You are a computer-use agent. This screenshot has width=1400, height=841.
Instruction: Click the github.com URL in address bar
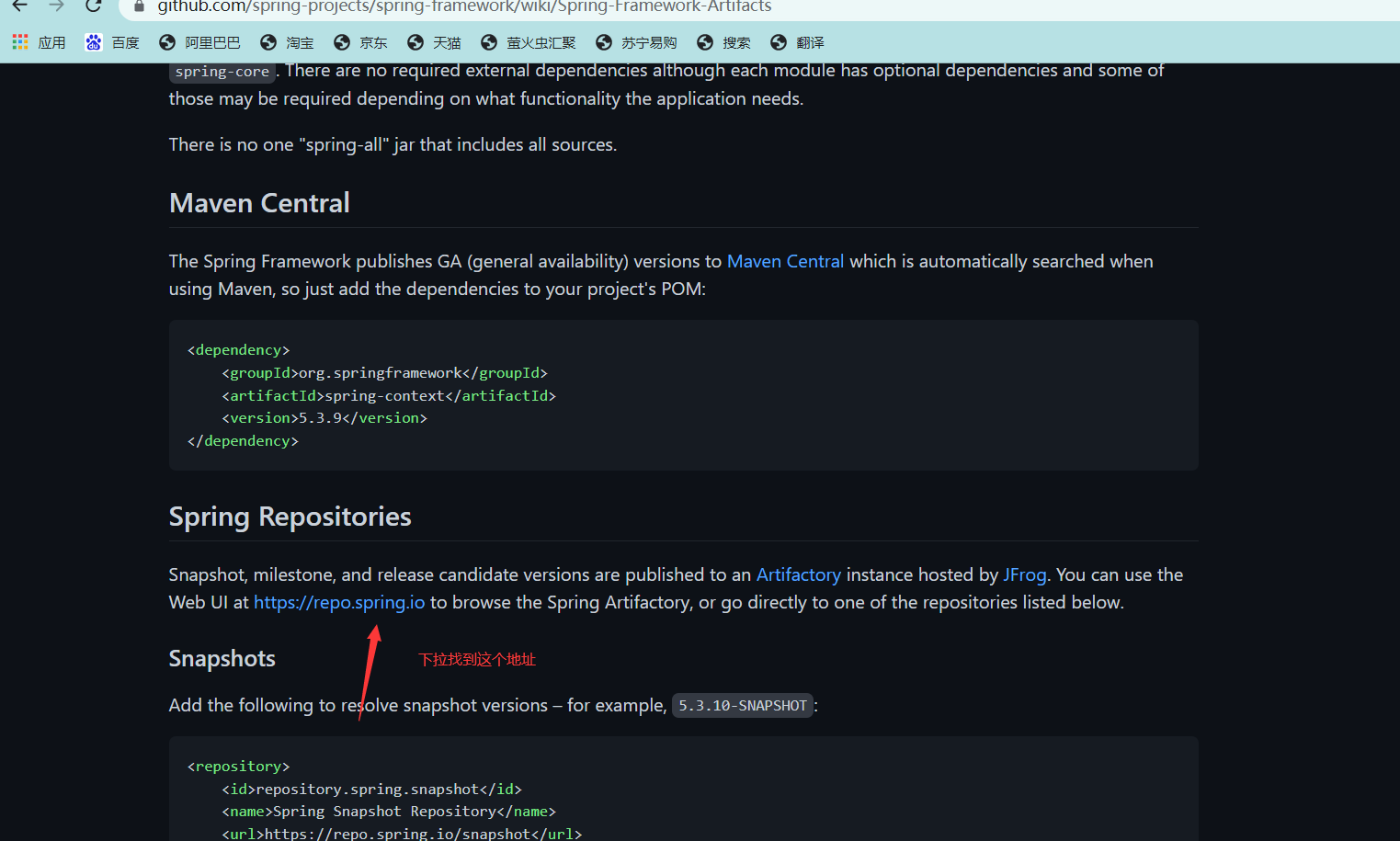(x=464, y=6)
